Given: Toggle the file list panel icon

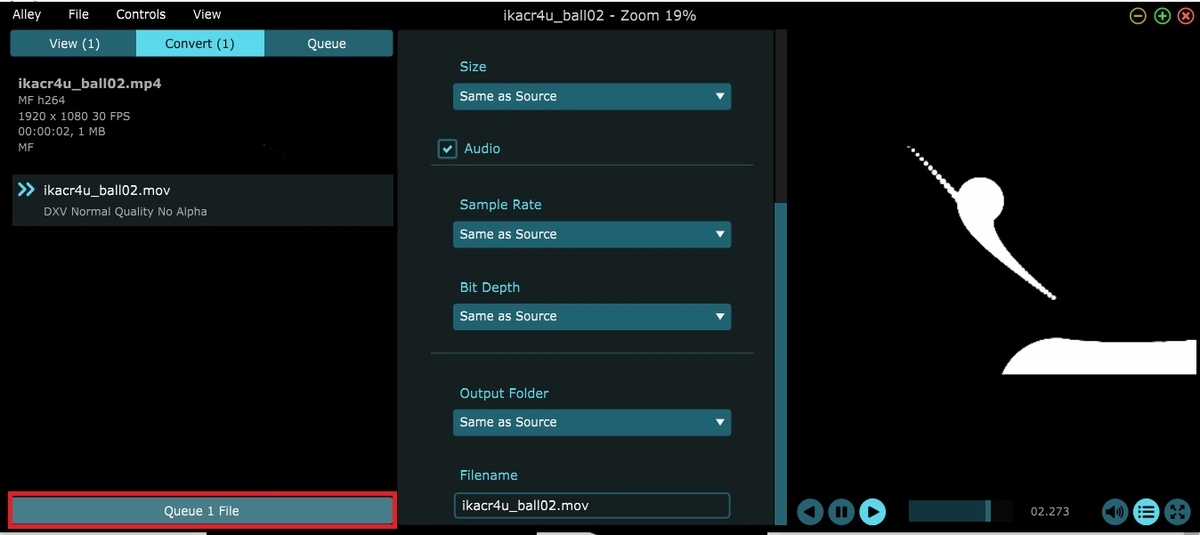Looking at the screenshot, I should [x=1146, y=512].
